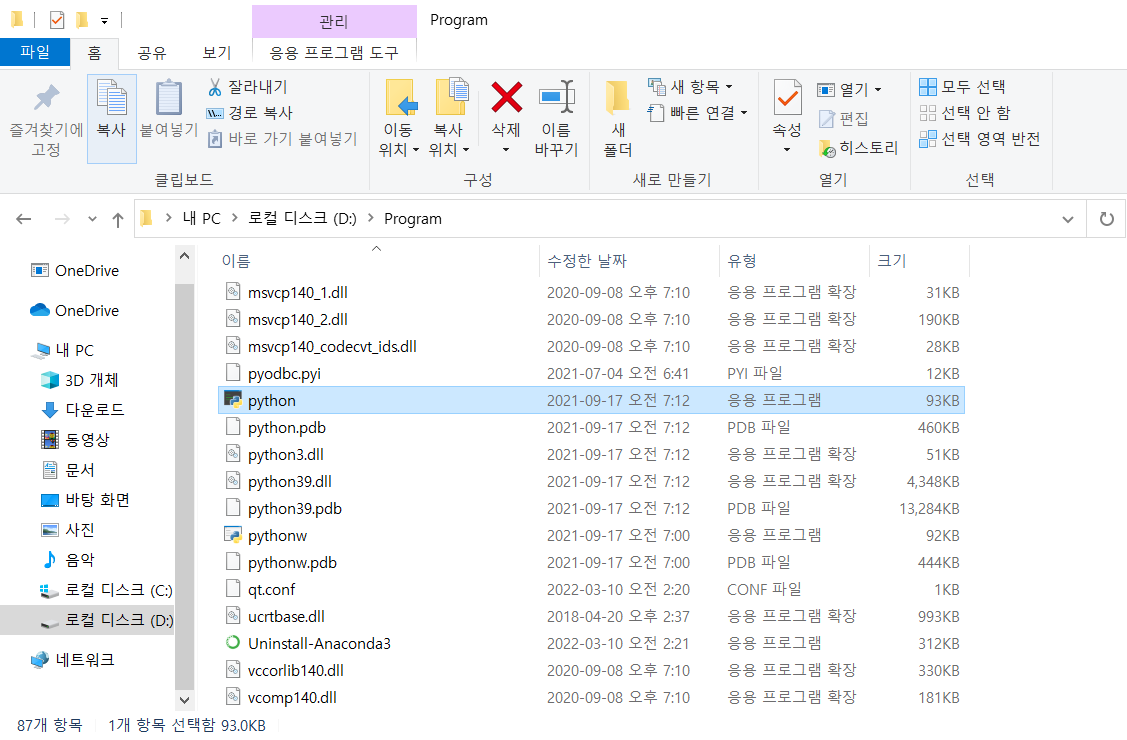Select the file vcomp140.dll
Image resolution: width=1127 pixels, height=740 pixels.
(292, 698)
